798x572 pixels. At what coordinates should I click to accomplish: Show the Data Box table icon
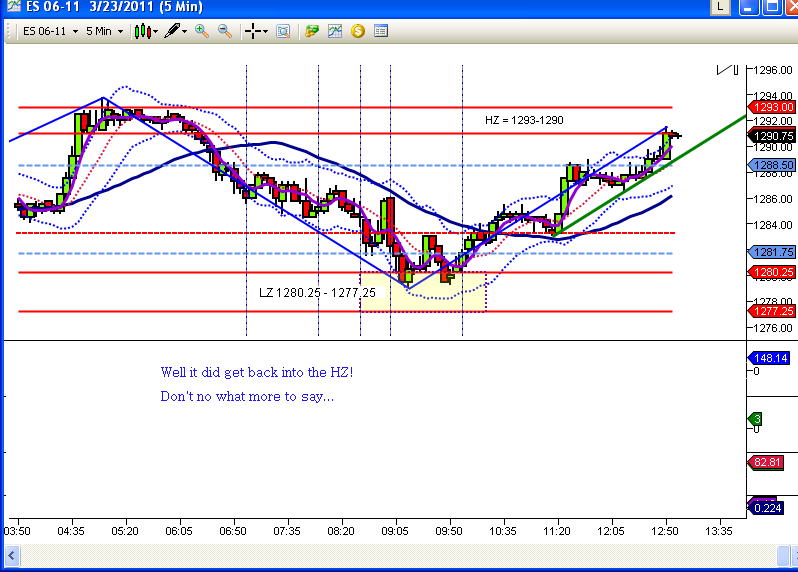point(381,32)
